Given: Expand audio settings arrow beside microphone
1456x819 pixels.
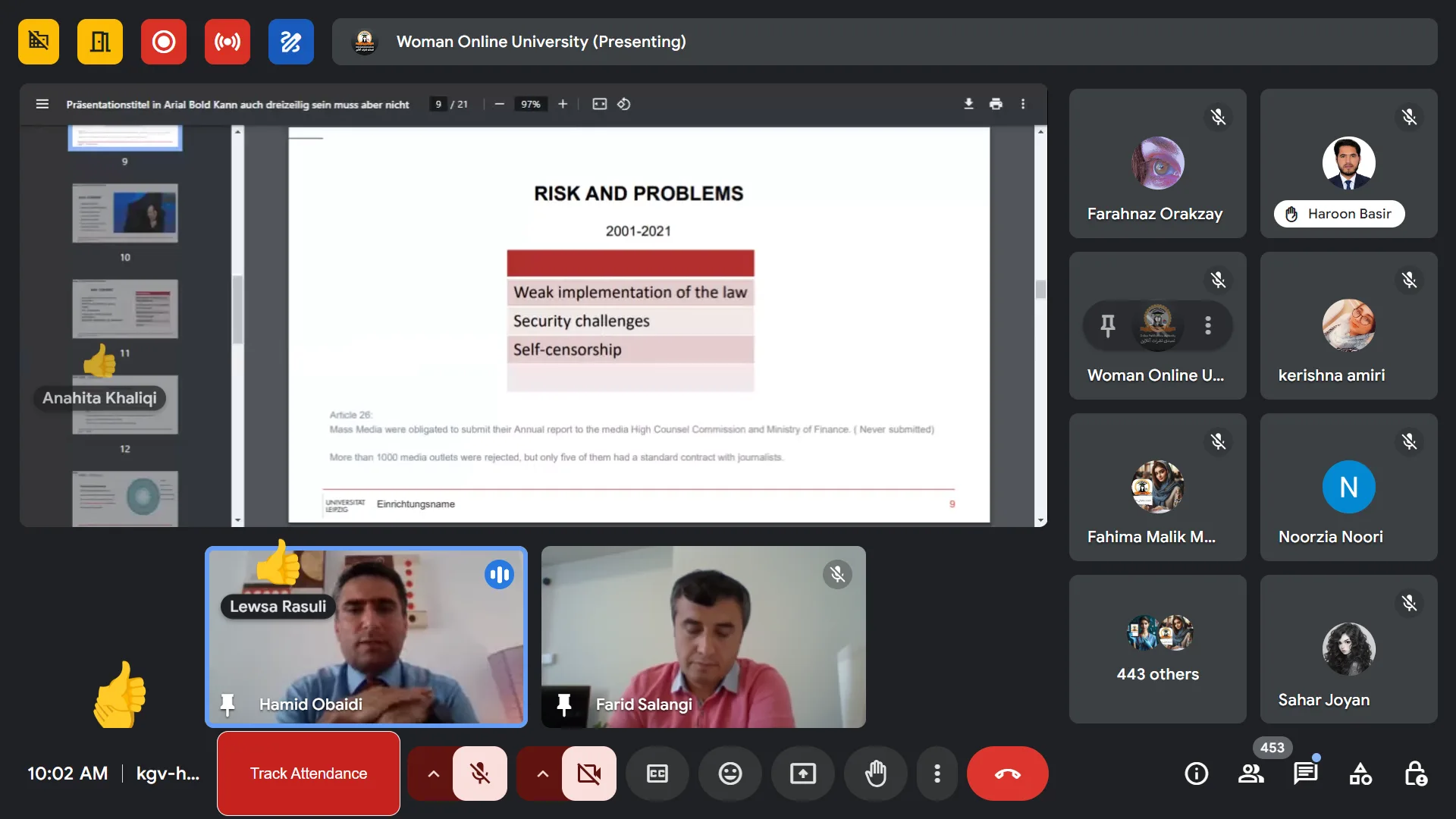Looking at the screenshot, I should (433, 773).
